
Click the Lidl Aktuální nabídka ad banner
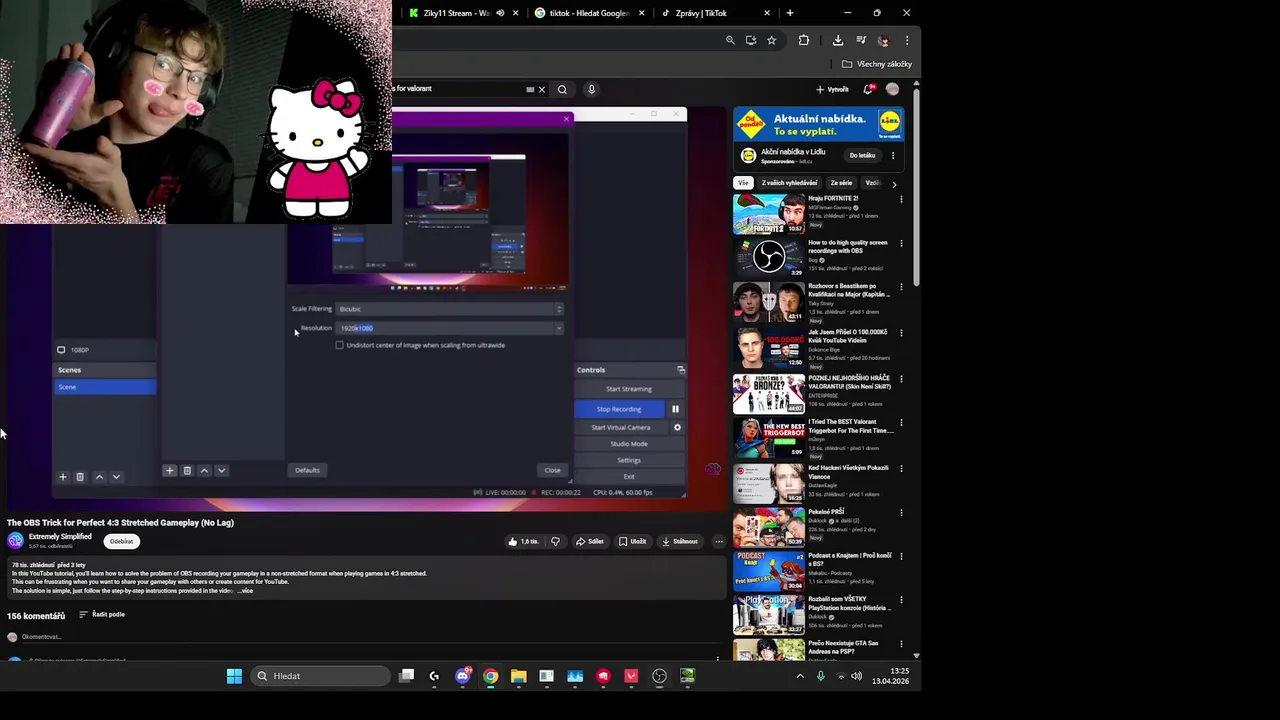[818, 125]
